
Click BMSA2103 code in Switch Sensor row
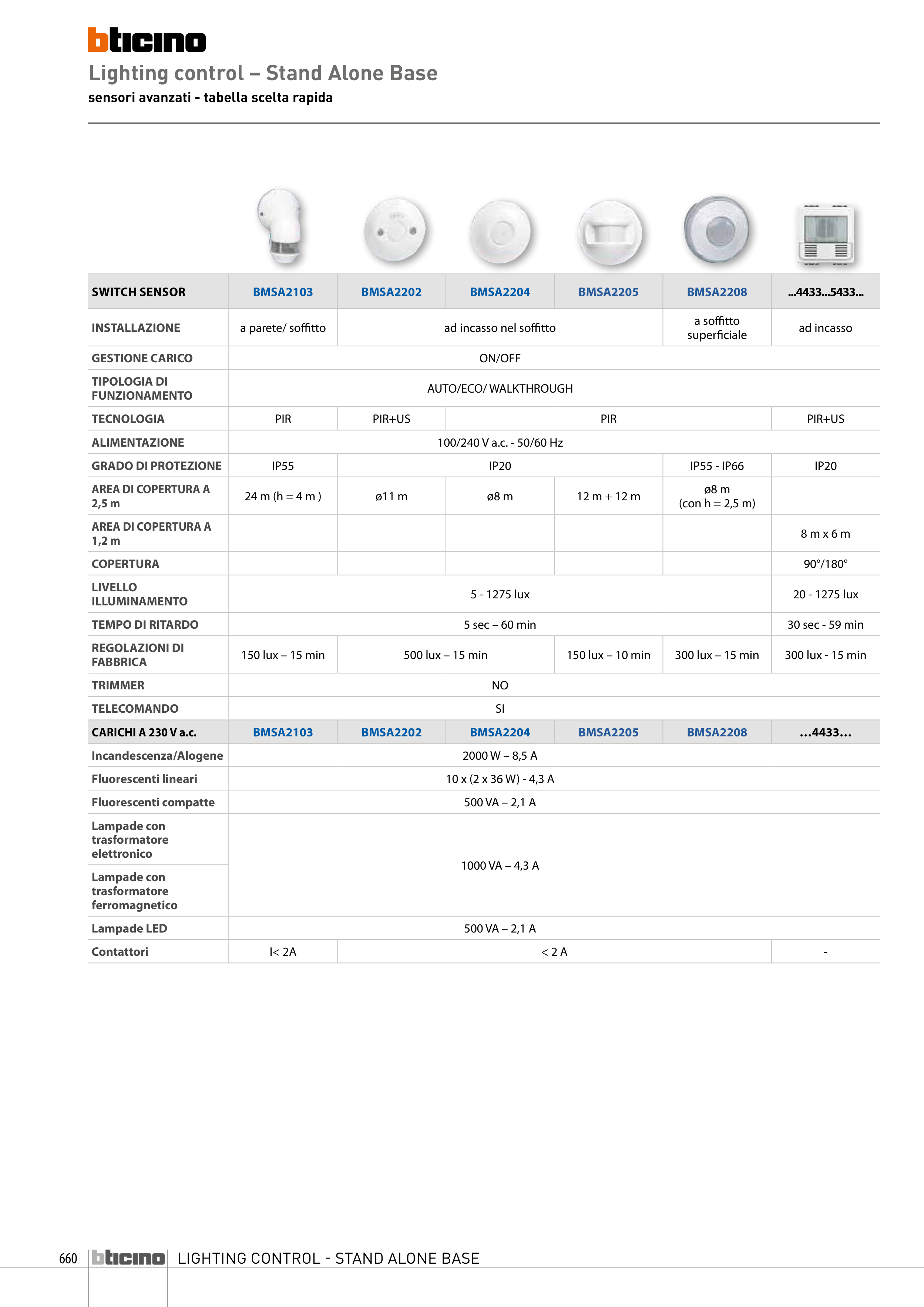tap(283, 292)
